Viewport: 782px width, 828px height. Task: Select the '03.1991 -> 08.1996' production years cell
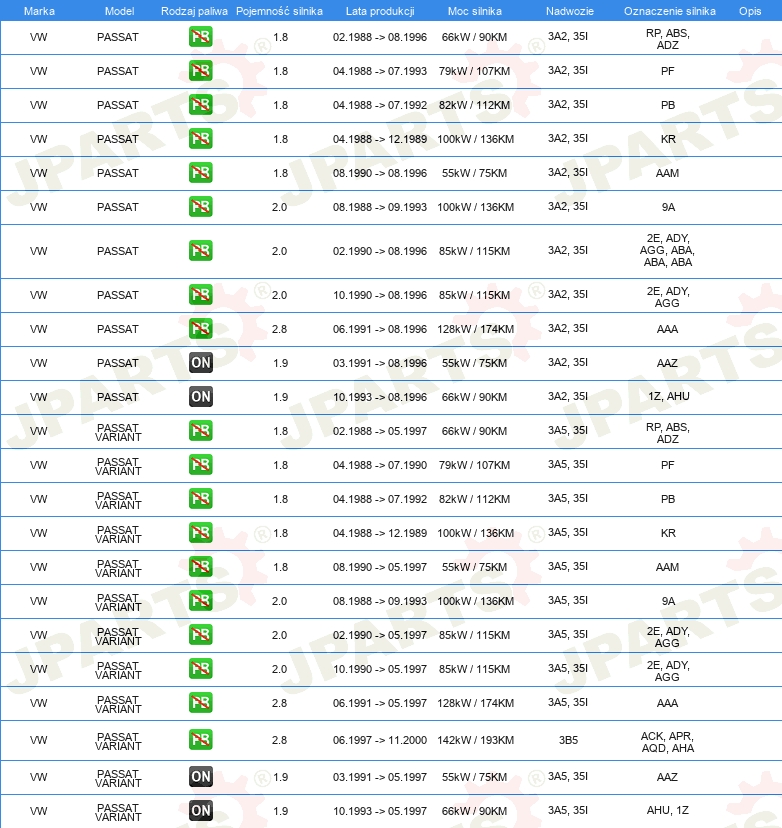(x=380, y=363)
